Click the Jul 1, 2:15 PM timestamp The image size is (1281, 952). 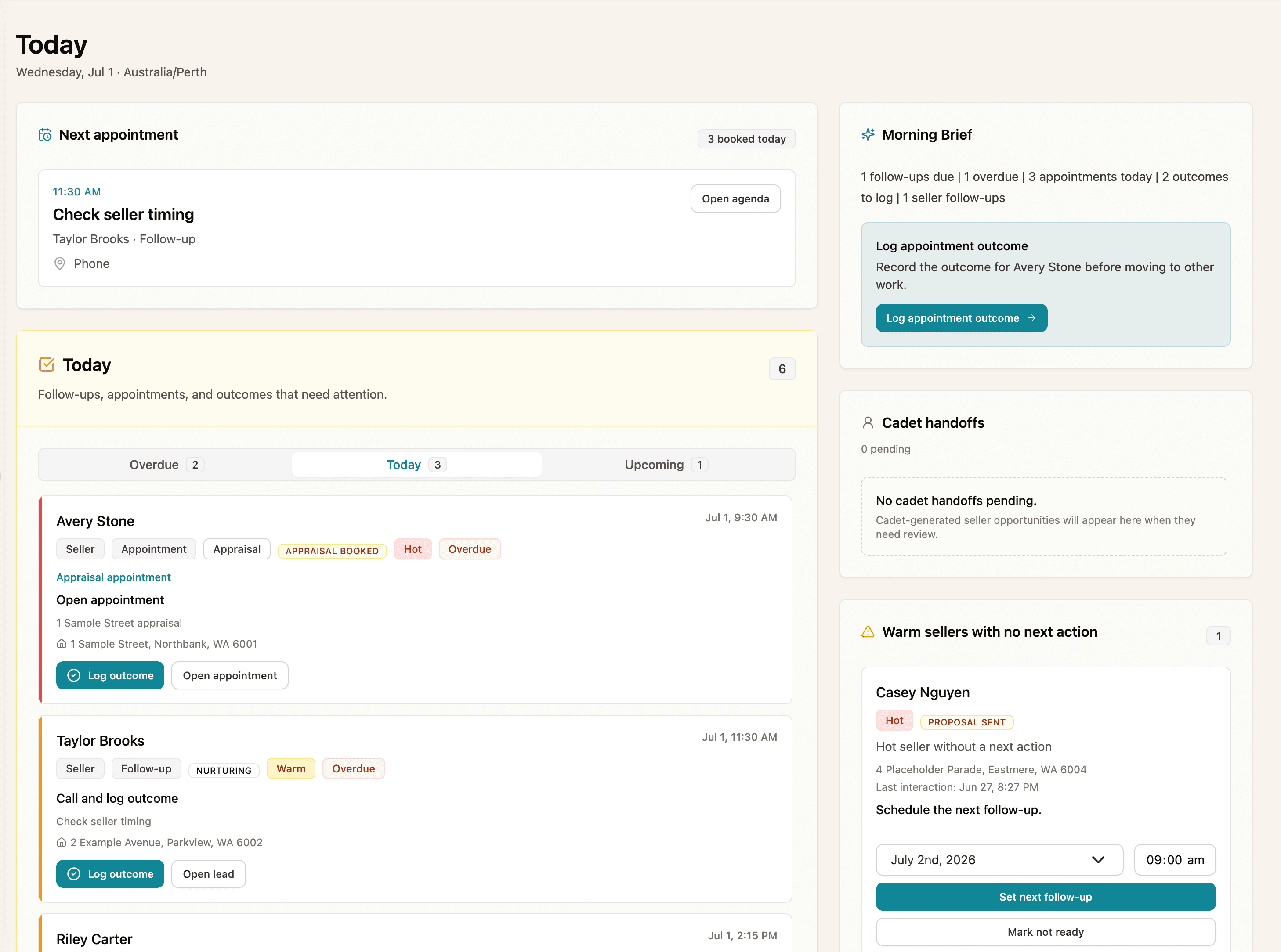[742, 936]
